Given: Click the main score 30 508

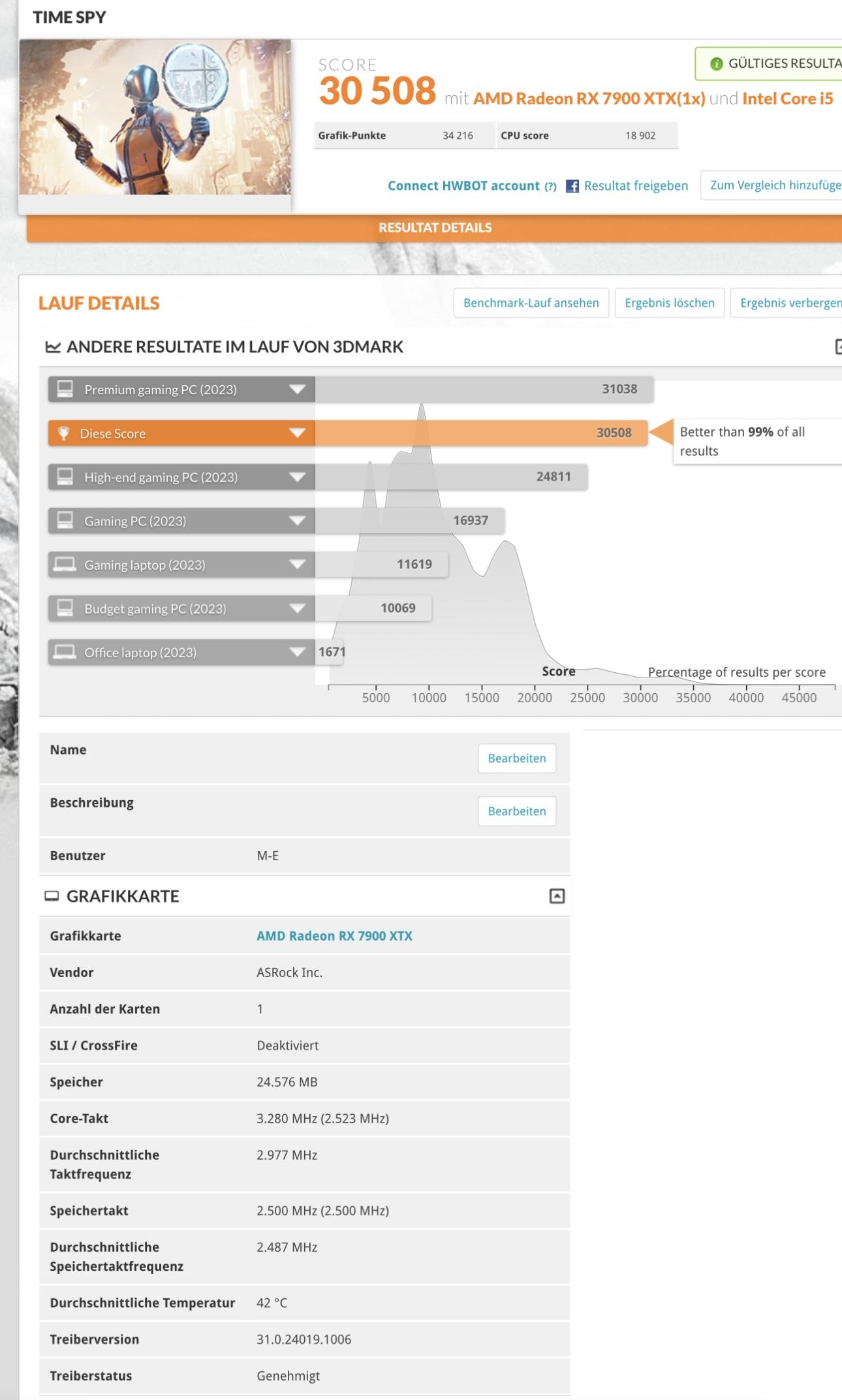Looking at the screenshot, I should tap(377, 91).
